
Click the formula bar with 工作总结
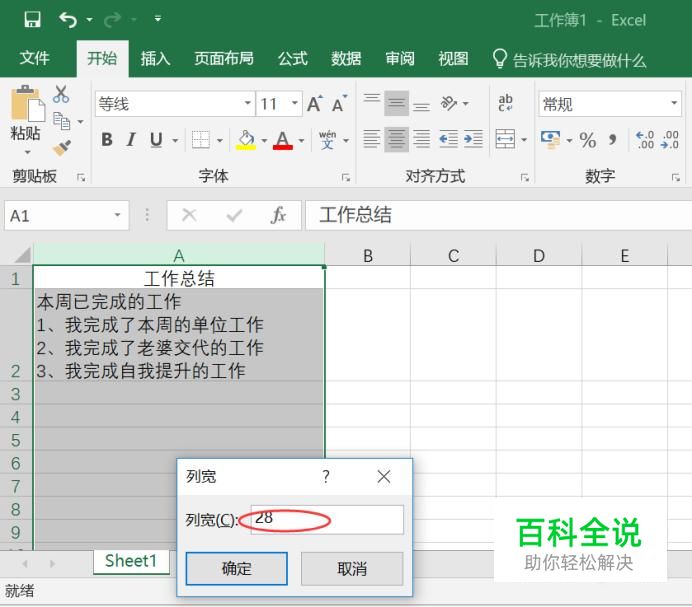coord(499,215)
